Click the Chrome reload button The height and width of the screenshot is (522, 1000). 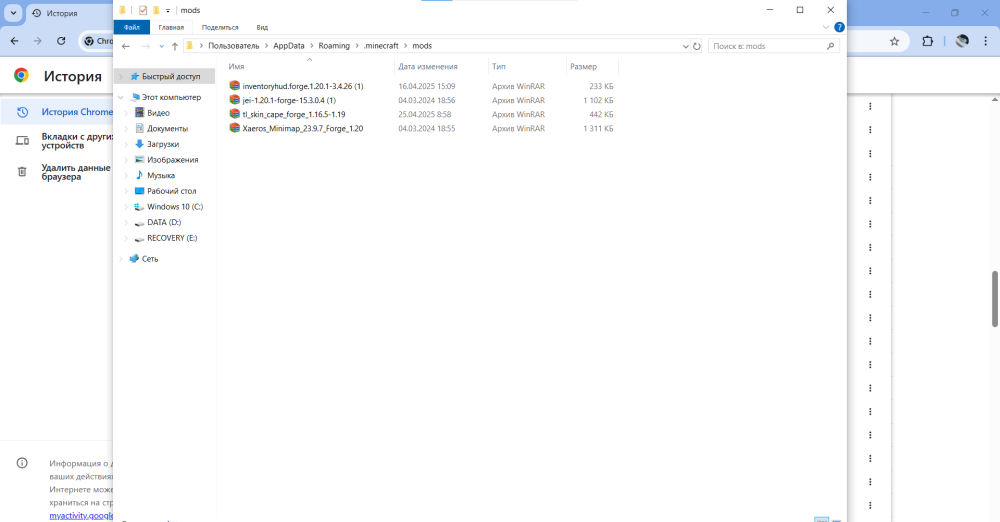point(61,41)
